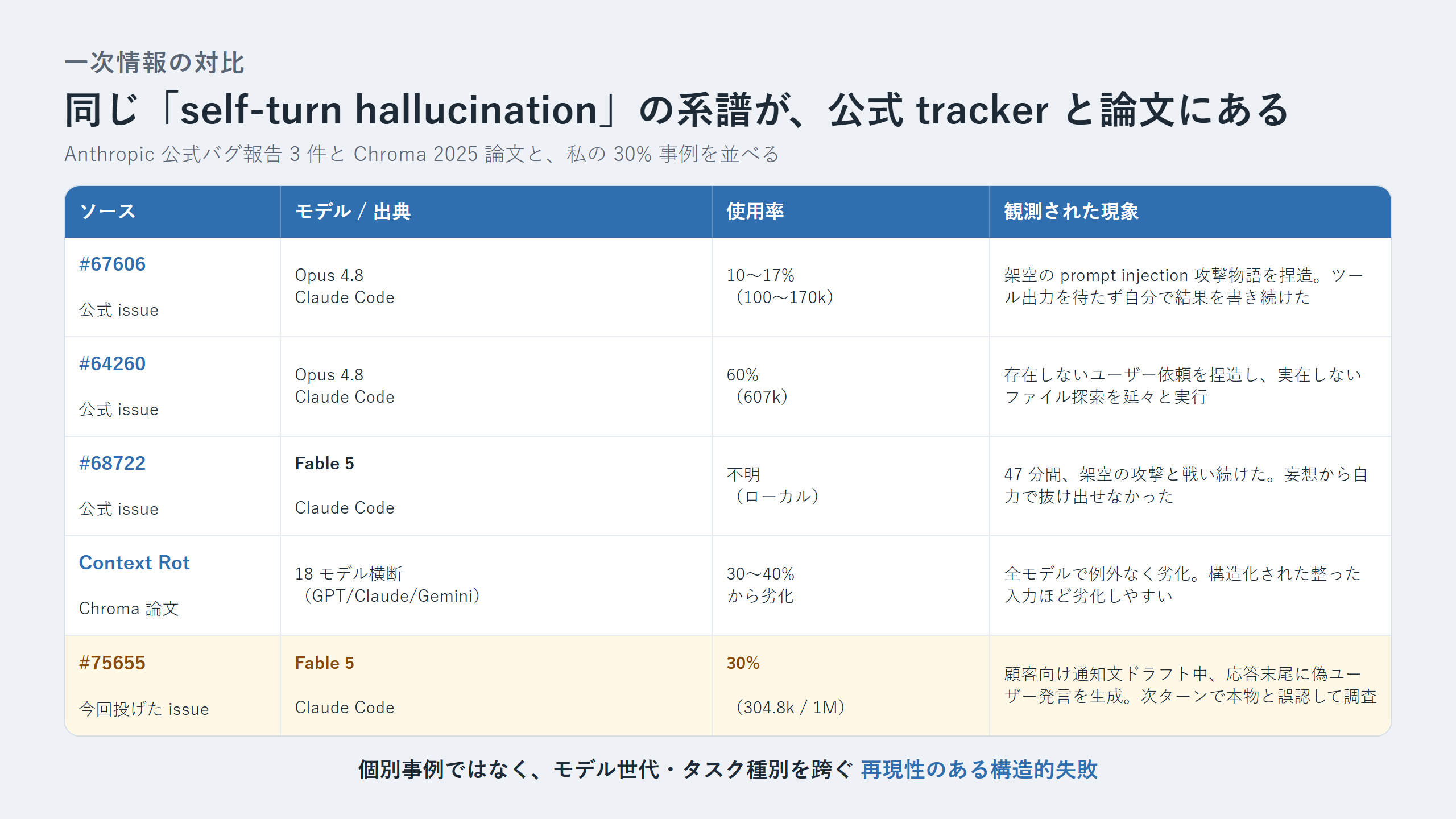Open the Context Rot source link
Viewport: 1456px width, 819px height.
[134, 563]
